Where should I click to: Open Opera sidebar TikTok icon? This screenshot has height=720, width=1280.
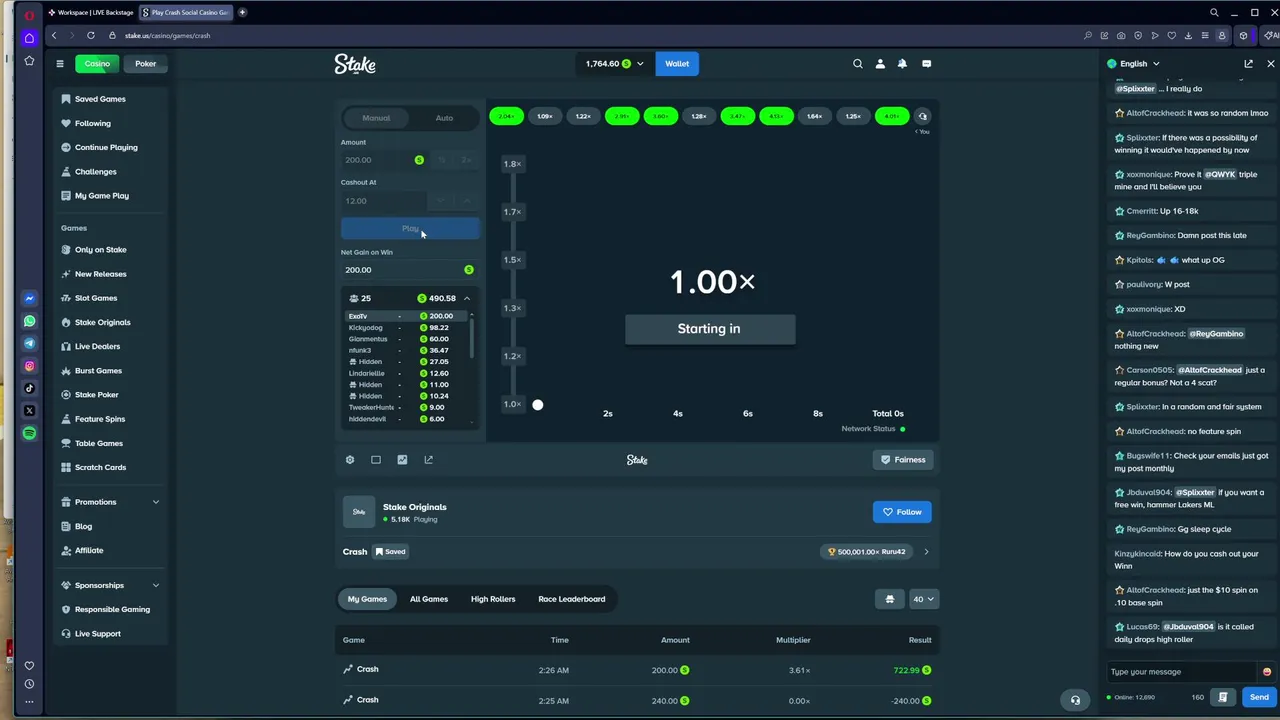29,388
